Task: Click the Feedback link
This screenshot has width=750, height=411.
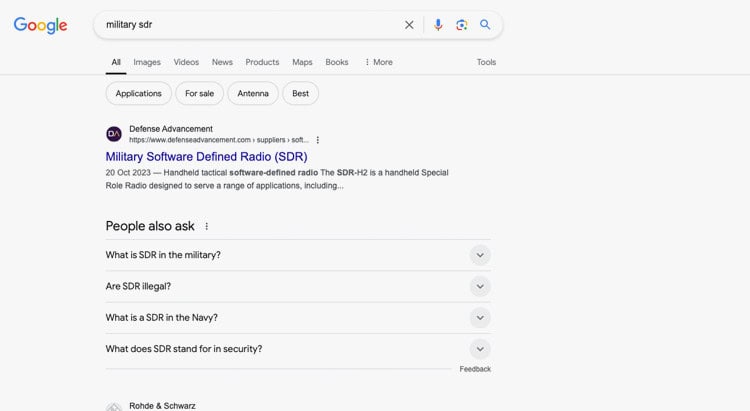Action: tap(475, 369)
